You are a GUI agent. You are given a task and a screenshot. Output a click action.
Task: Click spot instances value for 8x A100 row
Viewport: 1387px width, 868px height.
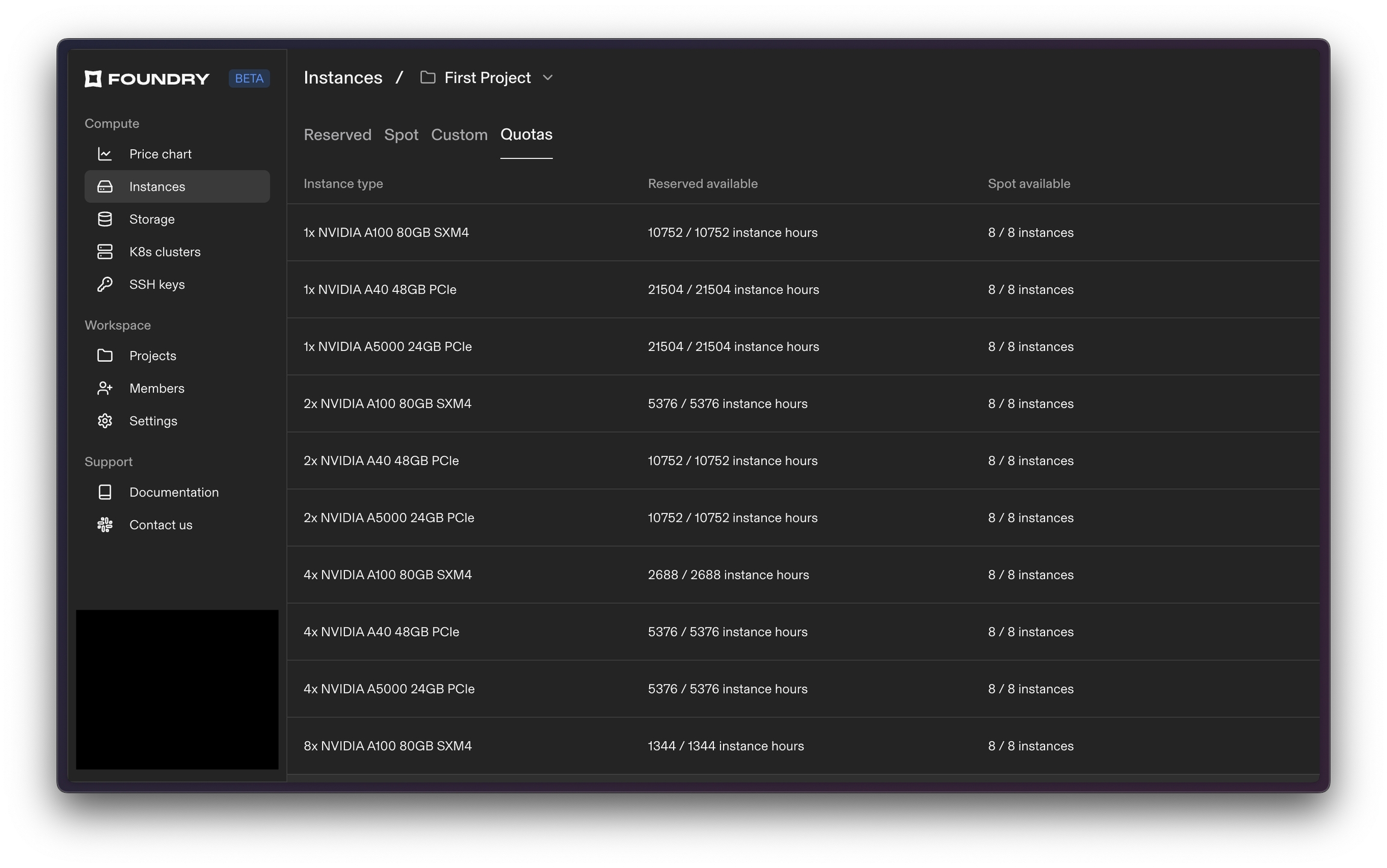(x=1031, y=746)
